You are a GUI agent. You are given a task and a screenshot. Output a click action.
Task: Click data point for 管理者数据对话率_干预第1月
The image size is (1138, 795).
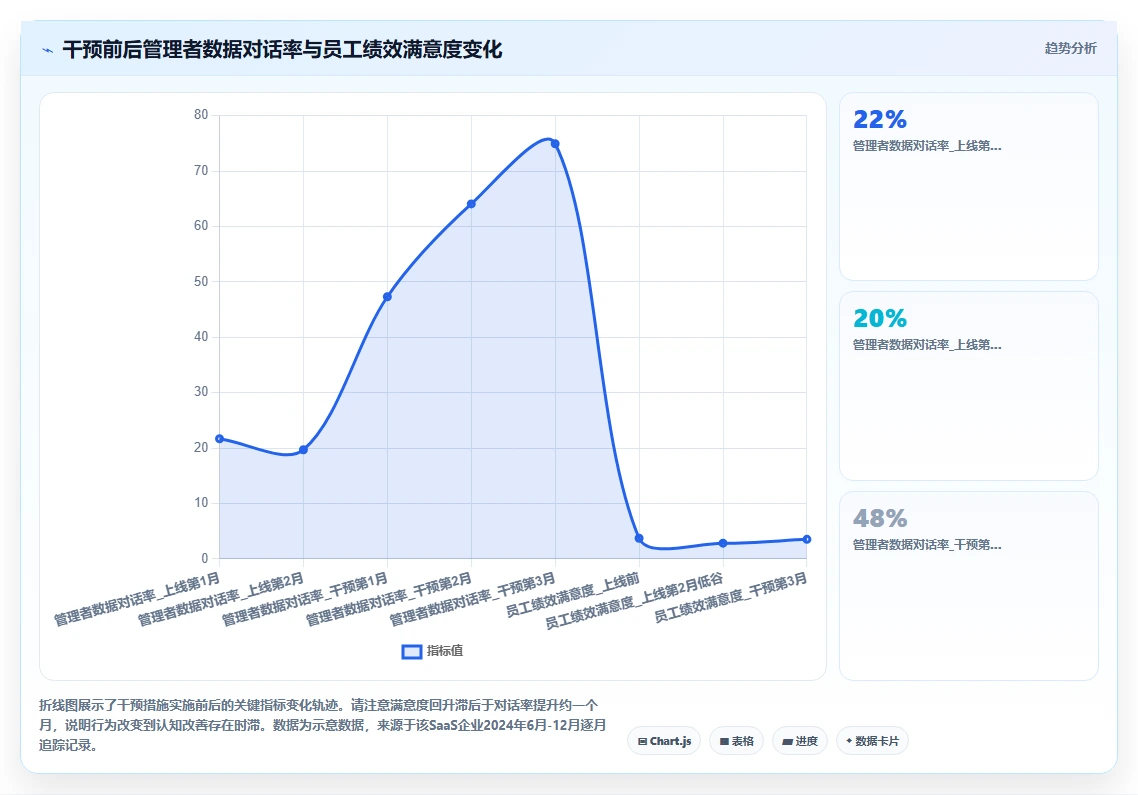(x=388, y=297)
